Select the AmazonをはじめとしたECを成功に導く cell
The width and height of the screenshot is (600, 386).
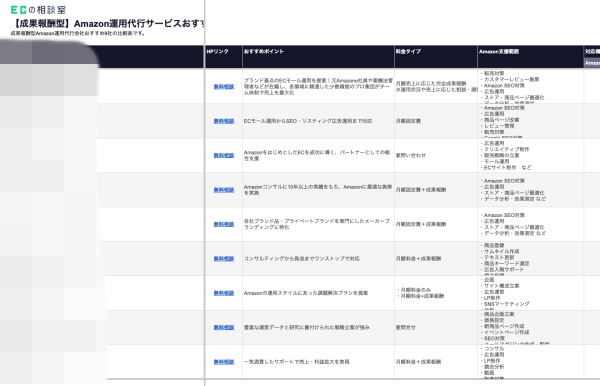317,155
